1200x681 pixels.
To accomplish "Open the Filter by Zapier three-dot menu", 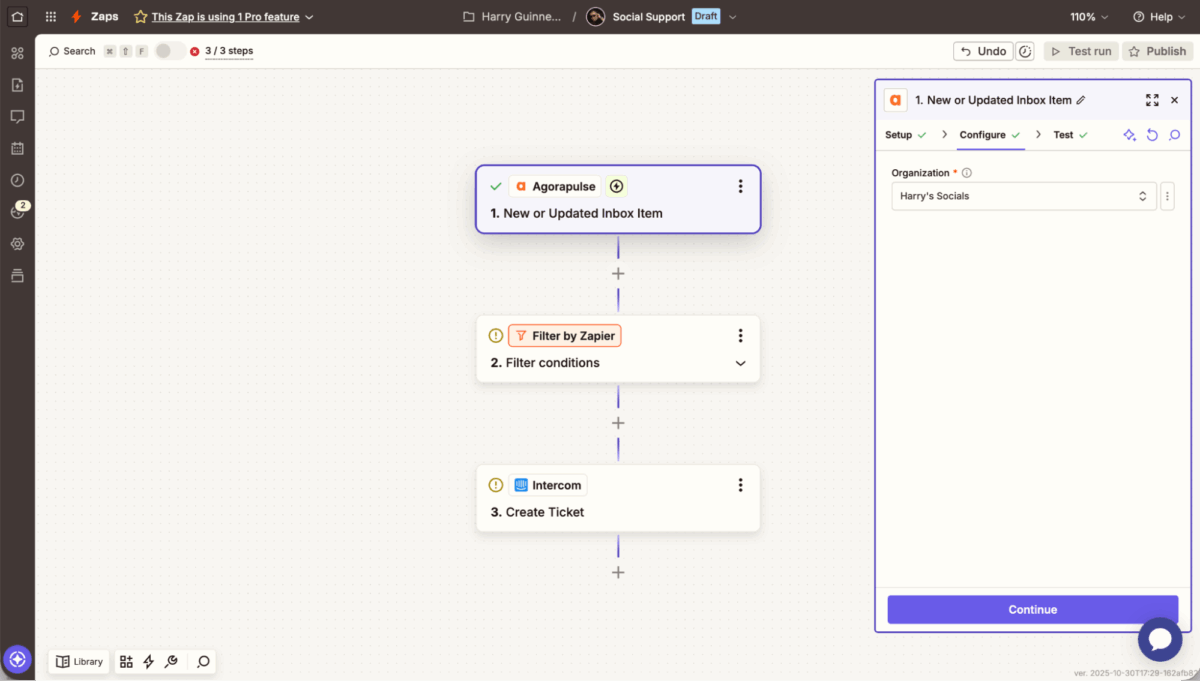I will 740,335.
